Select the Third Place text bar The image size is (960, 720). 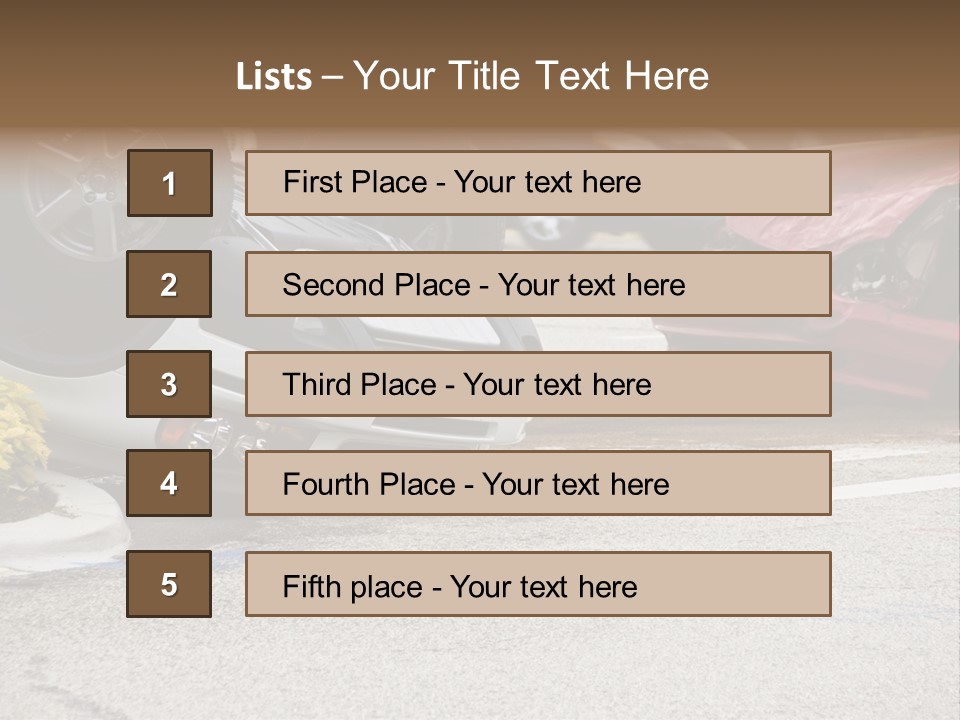point(538,384)
